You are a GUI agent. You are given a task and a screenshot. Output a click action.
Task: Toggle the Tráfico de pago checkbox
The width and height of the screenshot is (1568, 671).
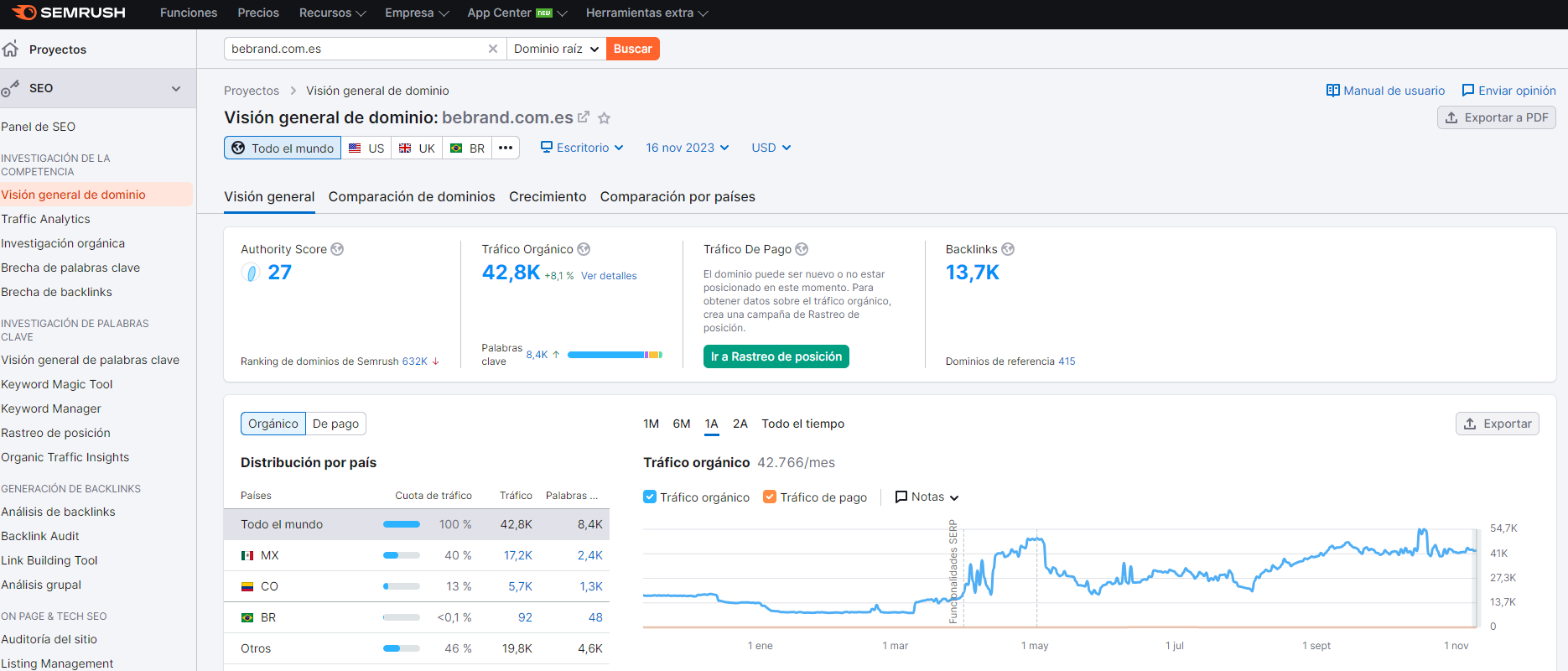[770, 497]
